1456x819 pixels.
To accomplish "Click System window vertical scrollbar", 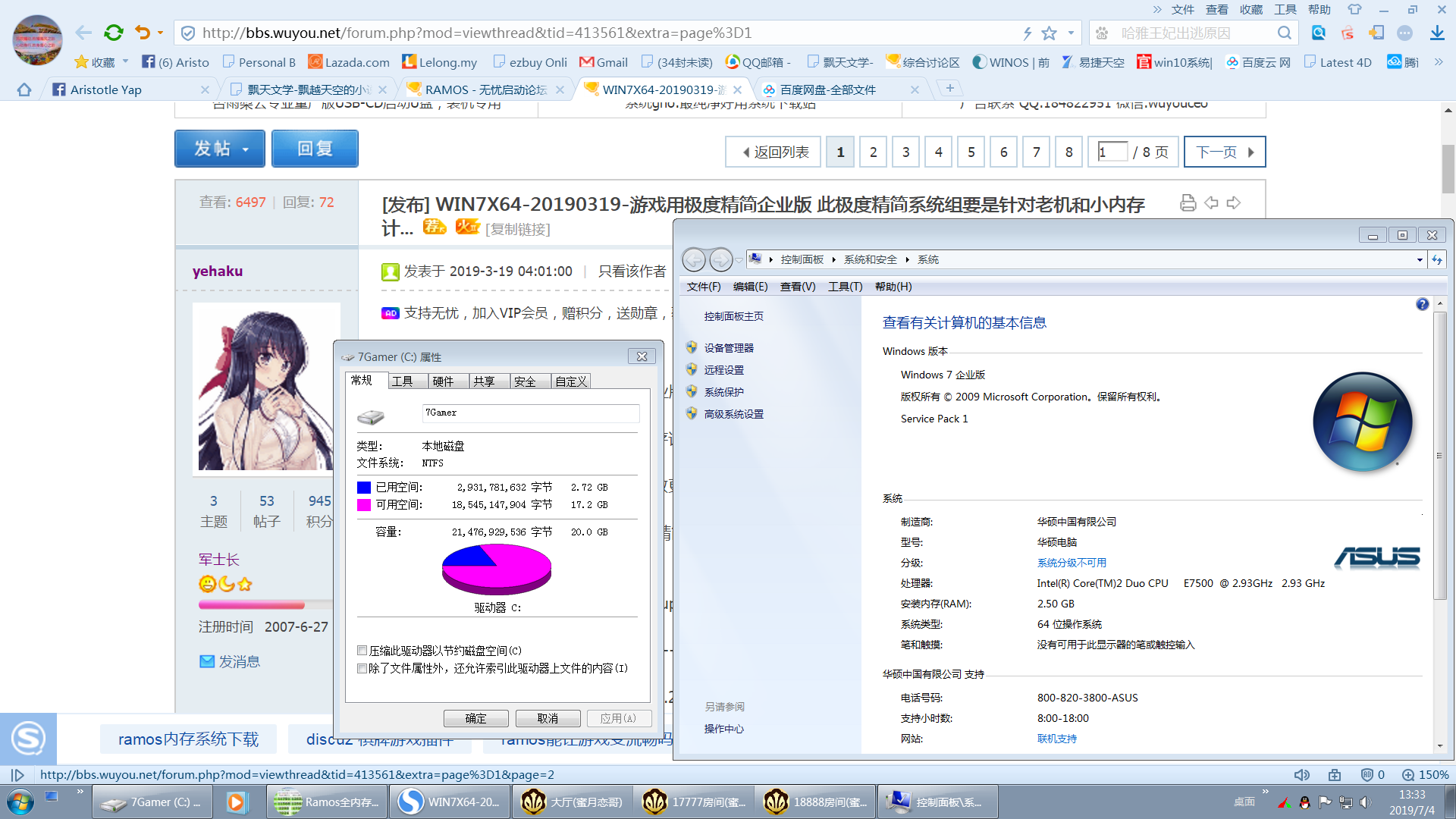I will [x=1439, y=455].
